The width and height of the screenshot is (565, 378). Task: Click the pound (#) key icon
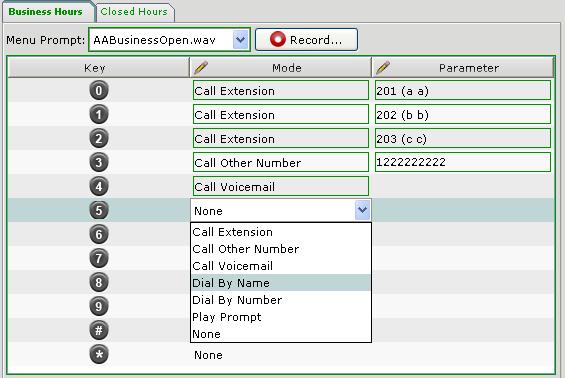(99, 330)
